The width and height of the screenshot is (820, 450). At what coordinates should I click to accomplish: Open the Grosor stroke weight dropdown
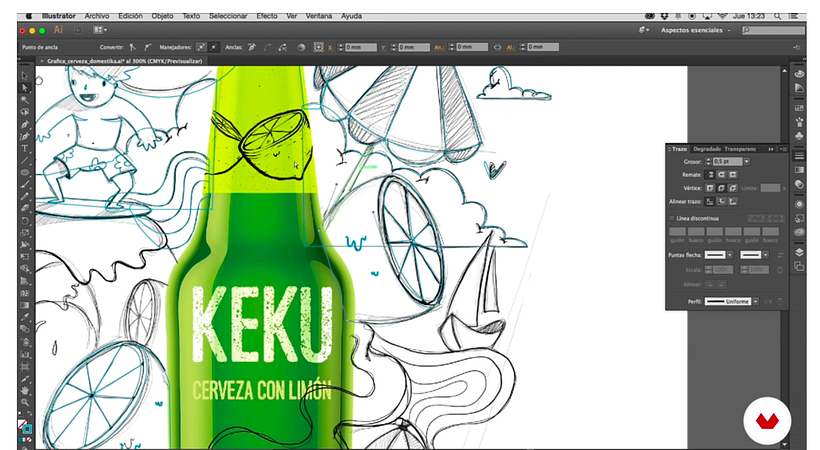click(747, 162)
